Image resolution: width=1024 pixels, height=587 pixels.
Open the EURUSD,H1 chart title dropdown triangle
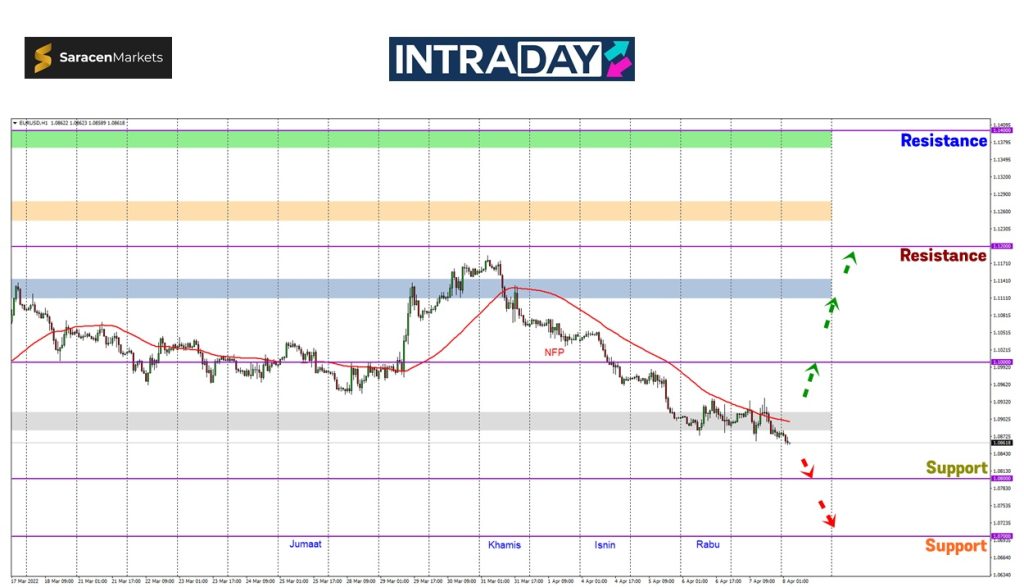click(15, 123)
